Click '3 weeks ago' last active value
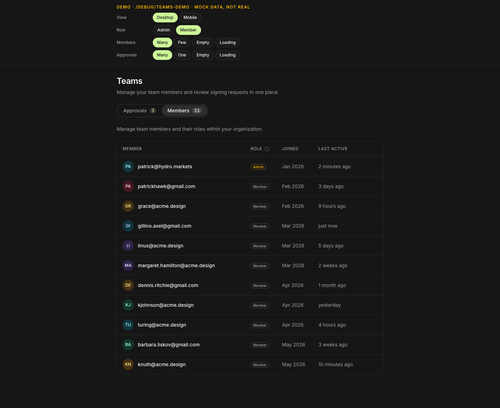This screenshot has width=500, height=408. tap(333, 345)
